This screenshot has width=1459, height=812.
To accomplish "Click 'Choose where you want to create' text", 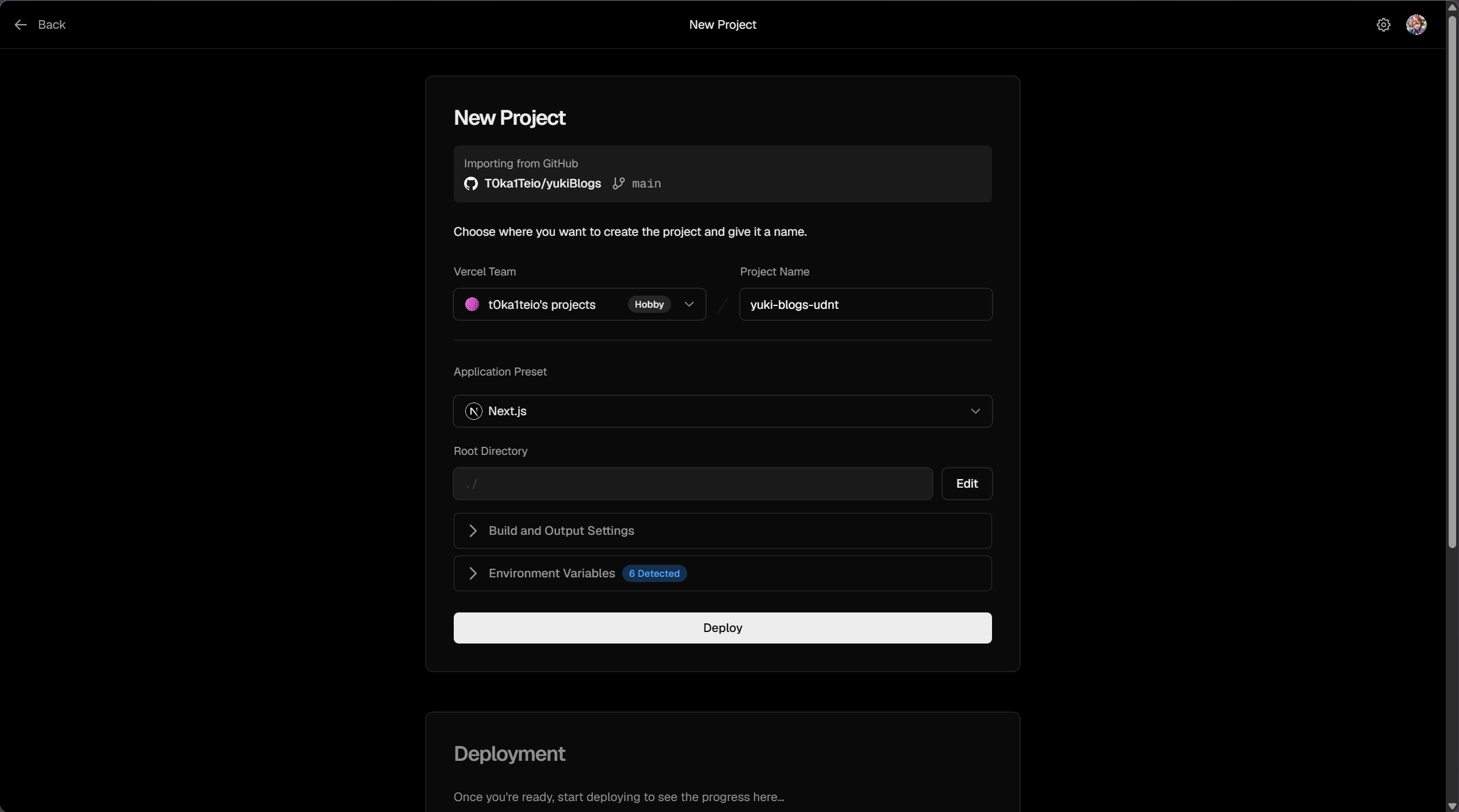I will pos(630,232).
